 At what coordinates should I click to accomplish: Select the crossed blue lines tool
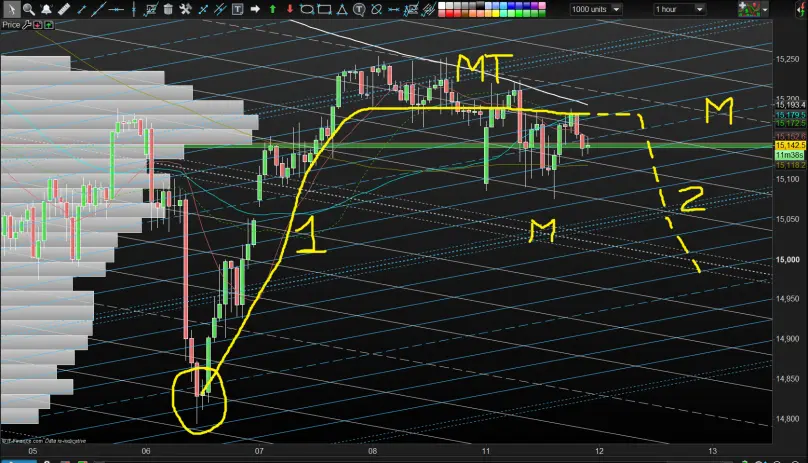coord(203,9)
